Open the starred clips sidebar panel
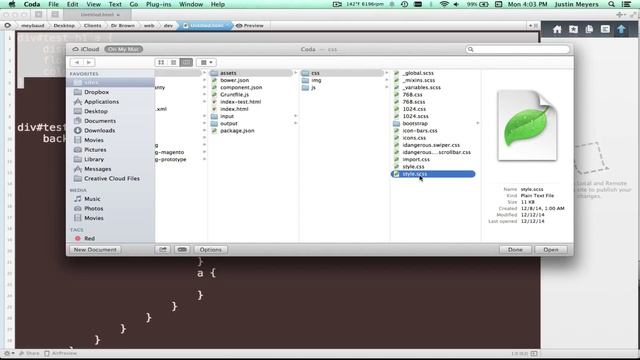This screenshot has height=360, width=640. click(x=573, y=29)
